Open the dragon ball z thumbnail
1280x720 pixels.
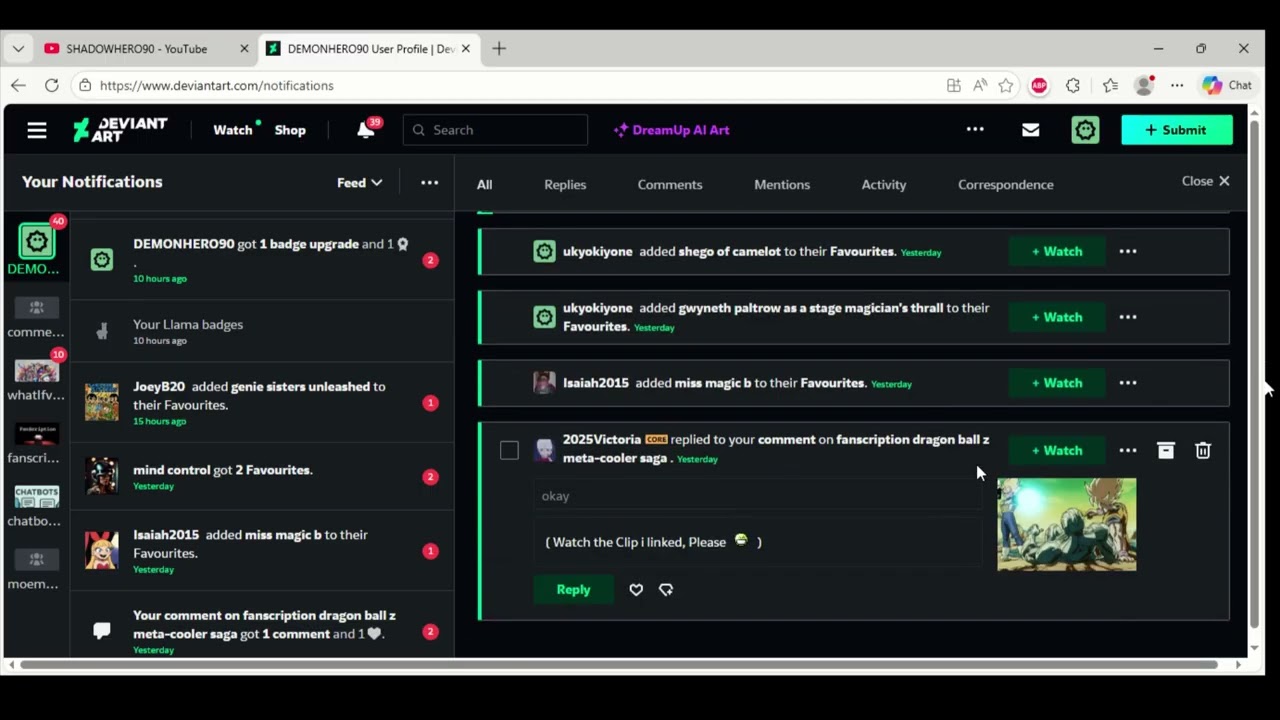[1066, 525]
